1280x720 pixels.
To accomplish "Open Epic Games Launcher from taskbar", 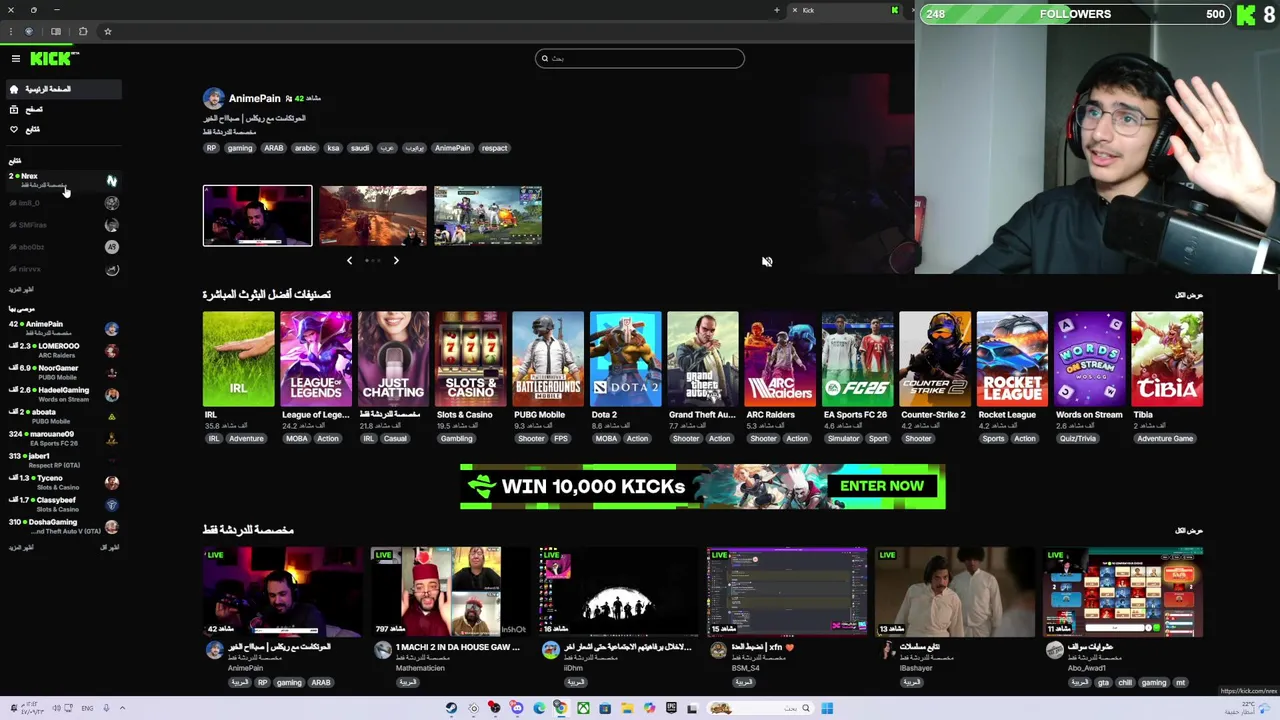I will 671,708.
